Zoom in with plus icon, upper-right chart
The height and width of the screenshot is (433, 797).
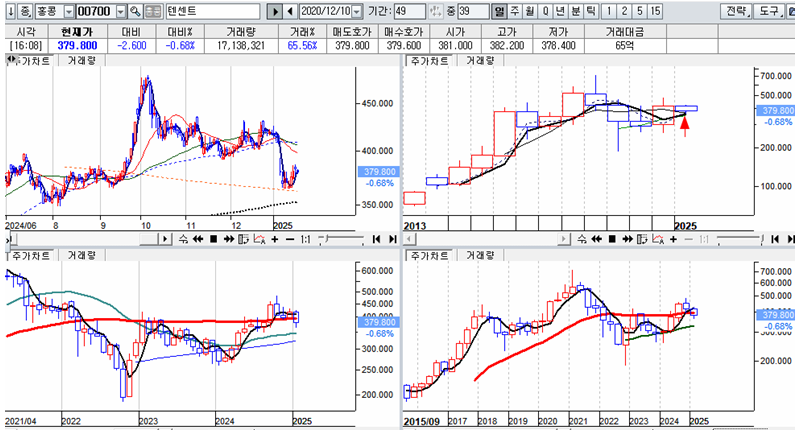click(x=673, y=239)
